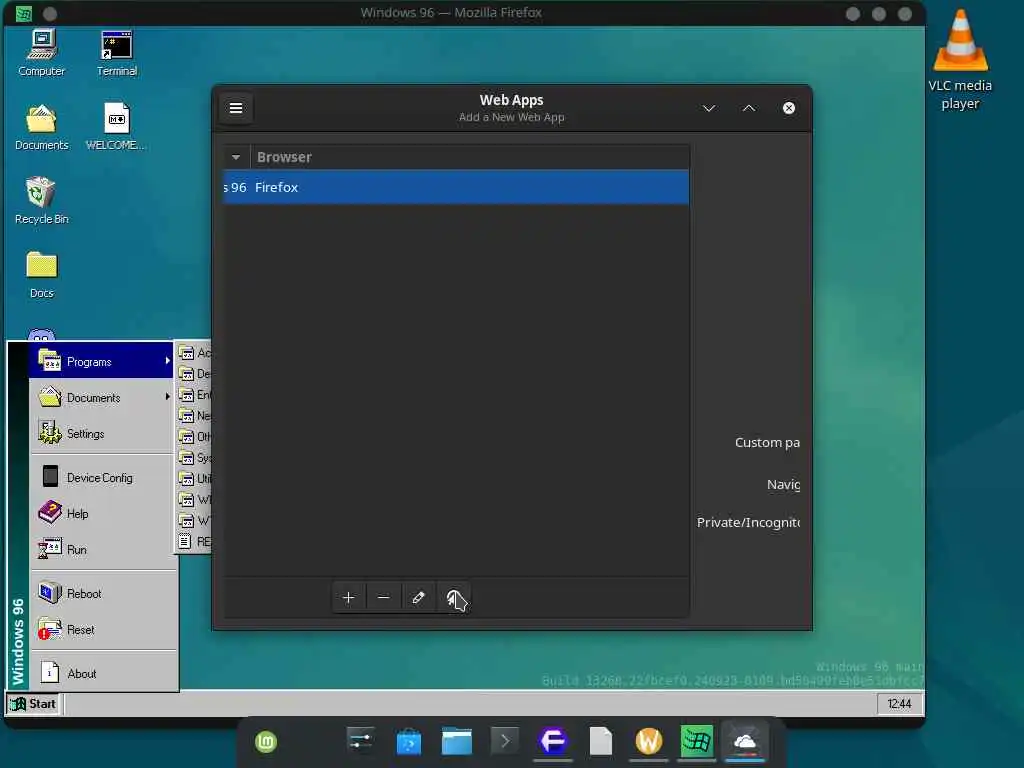Image resolution: width=1024 pixels, height=768 pixels.
Task: Click the Windows 96 Start button
Action: tap(33, 704)
